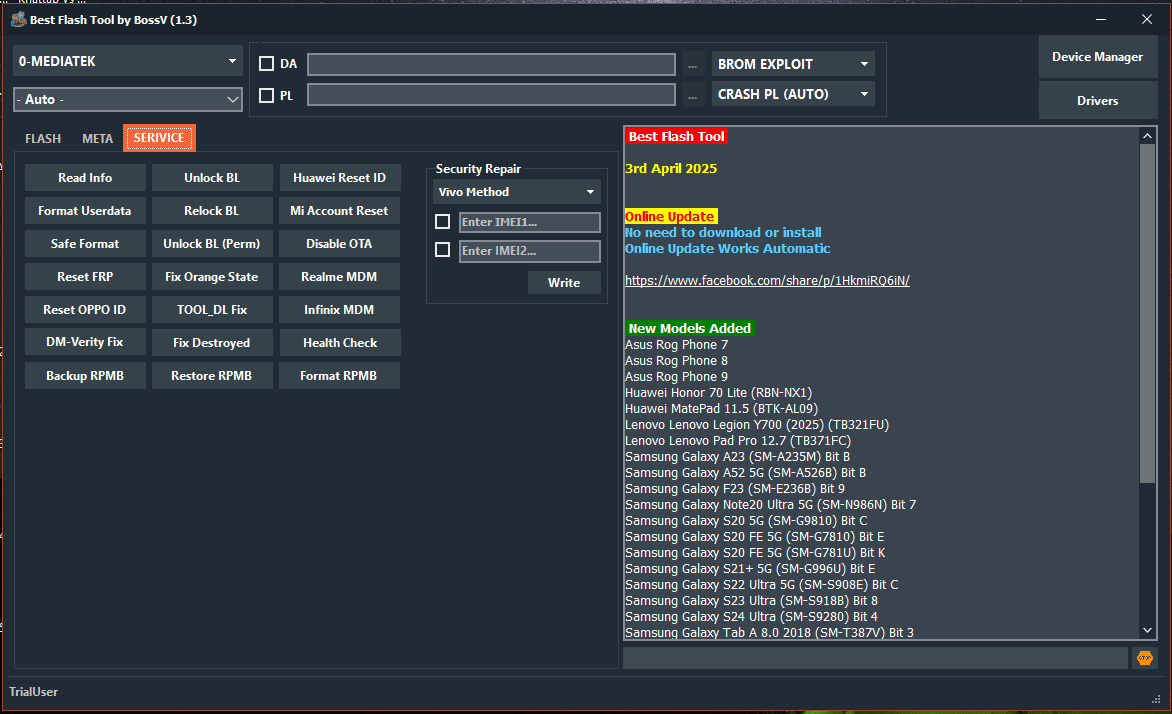Enable the PL checkbox

(266, 95)
